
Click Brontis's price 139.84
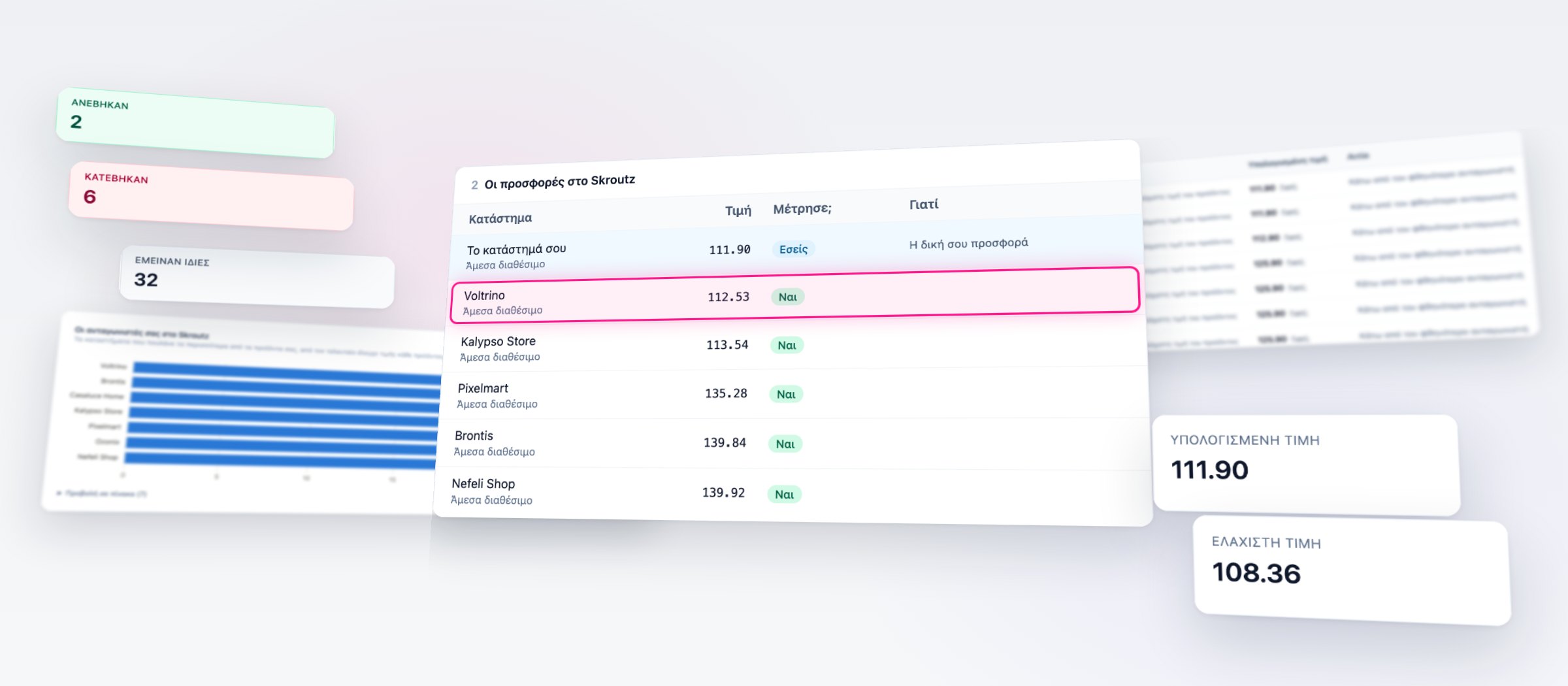(725, 442)
